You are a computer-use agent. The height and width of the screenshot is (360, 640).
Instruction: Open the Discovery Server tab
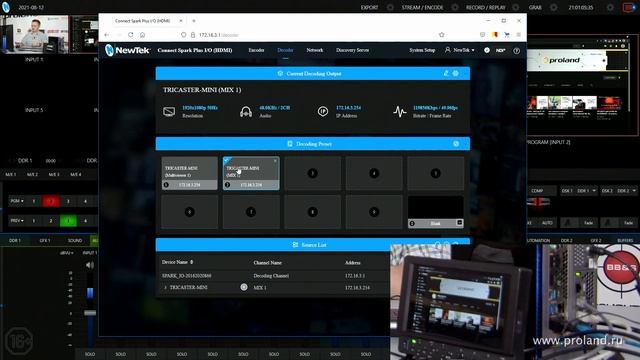[x=352, y=50]
